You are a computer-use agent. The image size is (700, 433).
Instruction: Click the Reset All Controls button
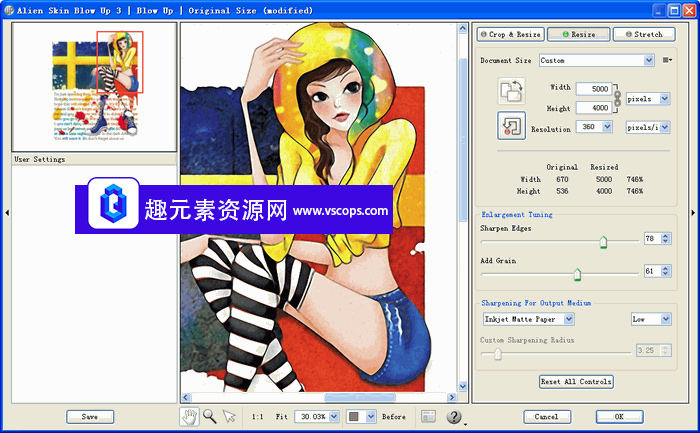576,381
